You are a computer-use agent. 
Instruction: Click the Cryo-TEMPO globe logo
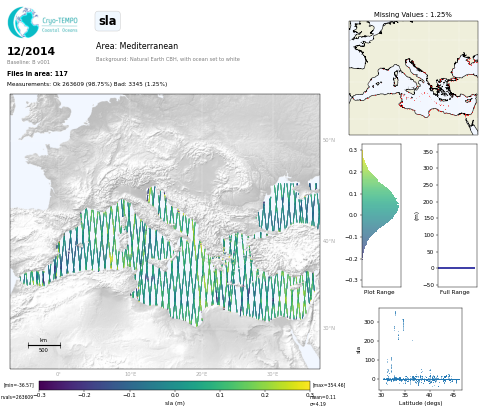[x=23, y=22]
